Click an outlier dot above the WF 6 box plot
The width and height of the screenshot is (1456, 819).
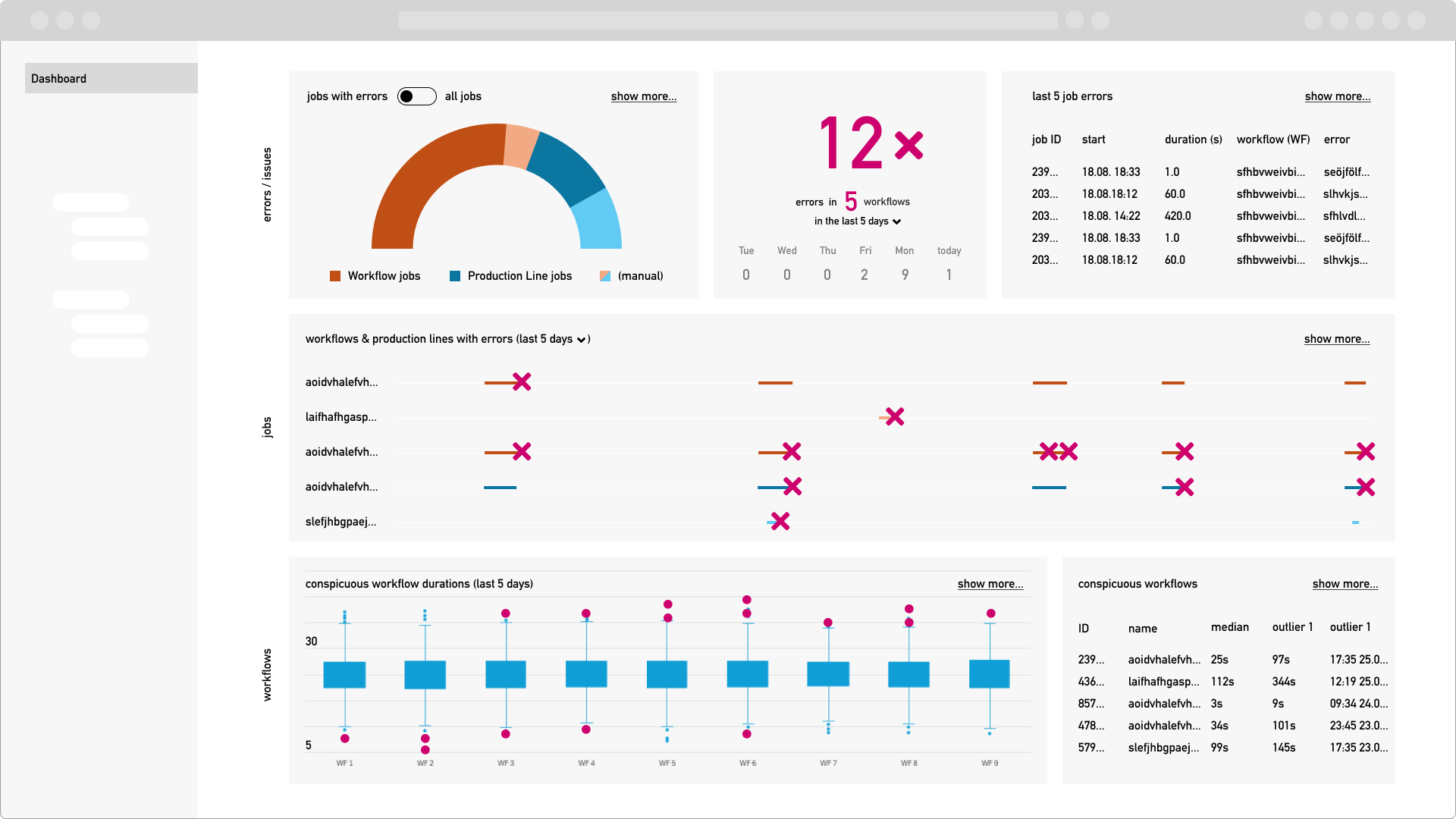pyautogui.click(x=748, y=600)
